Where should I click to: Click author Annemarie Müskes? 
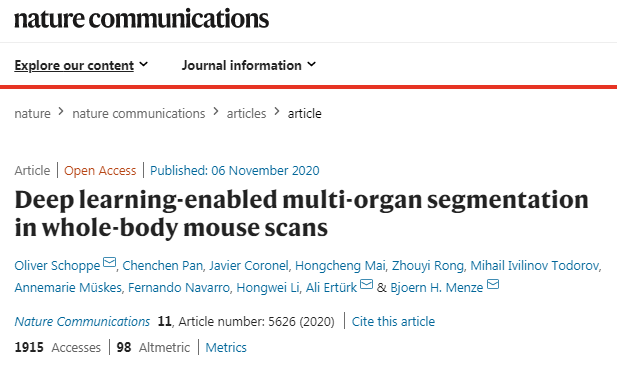pos(68,288)
